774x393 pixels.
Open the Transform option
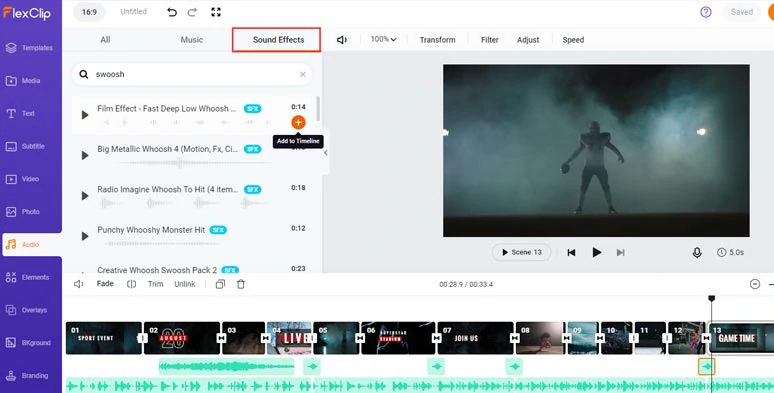437,39
